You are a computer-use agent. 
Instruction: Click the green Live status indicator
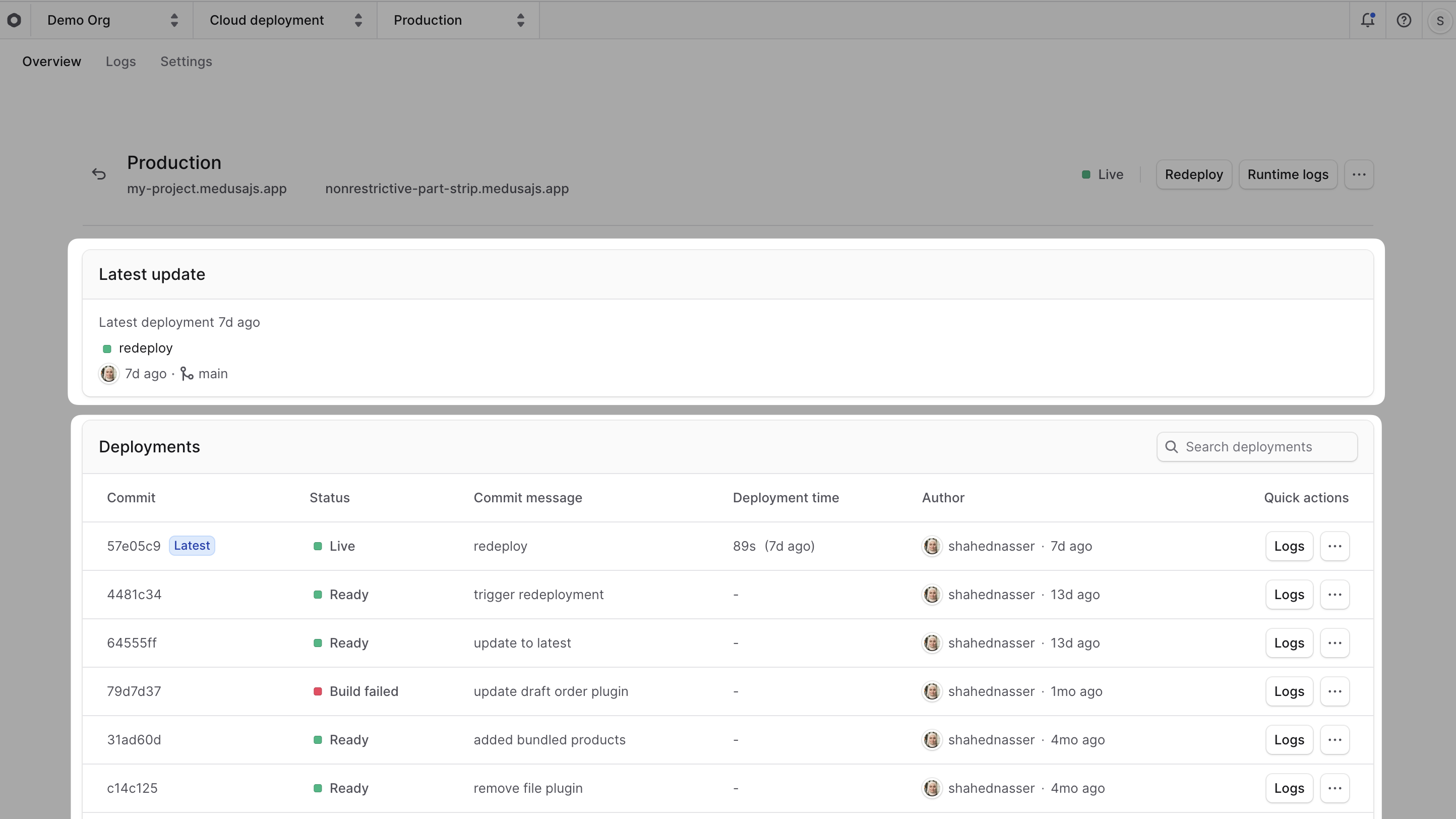click(1085, 174)
